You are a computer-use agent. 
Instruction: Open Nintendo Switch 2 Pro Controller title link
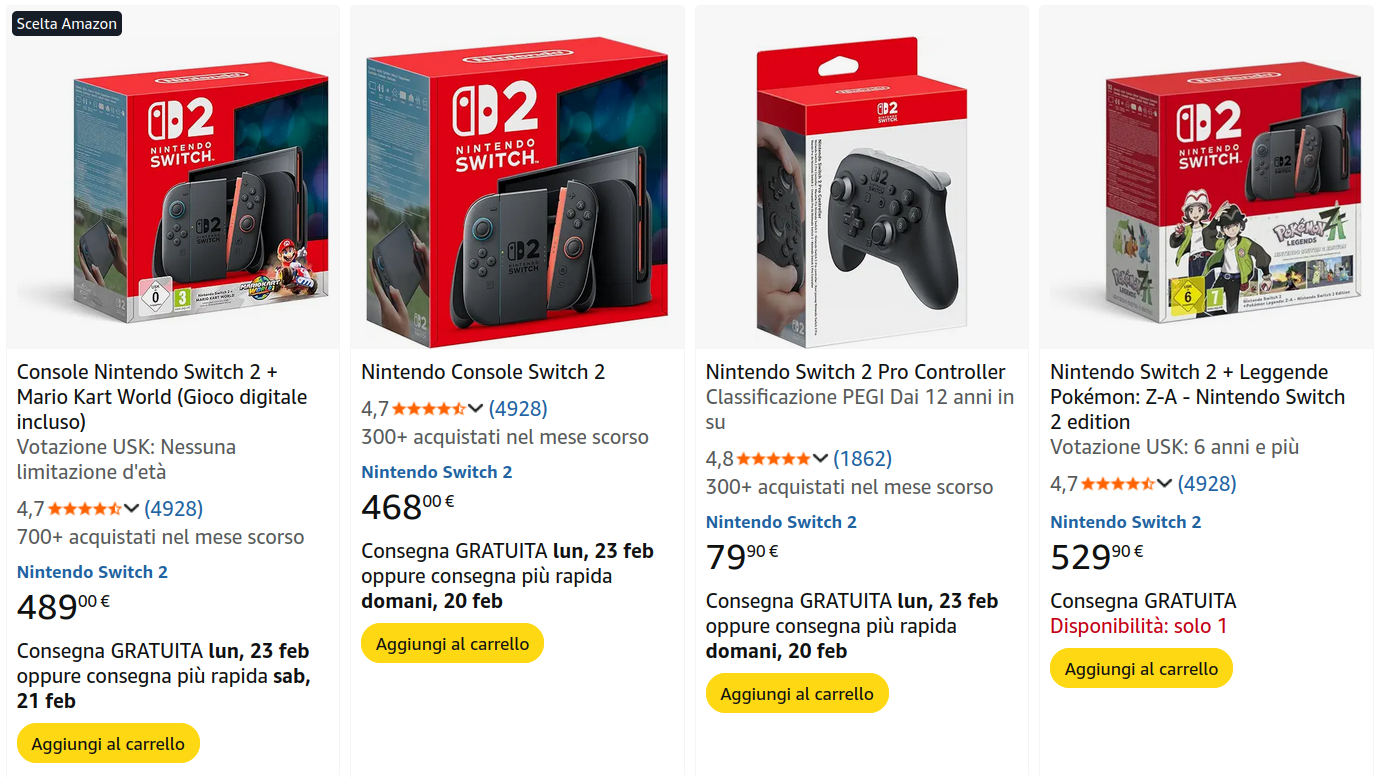855,372
